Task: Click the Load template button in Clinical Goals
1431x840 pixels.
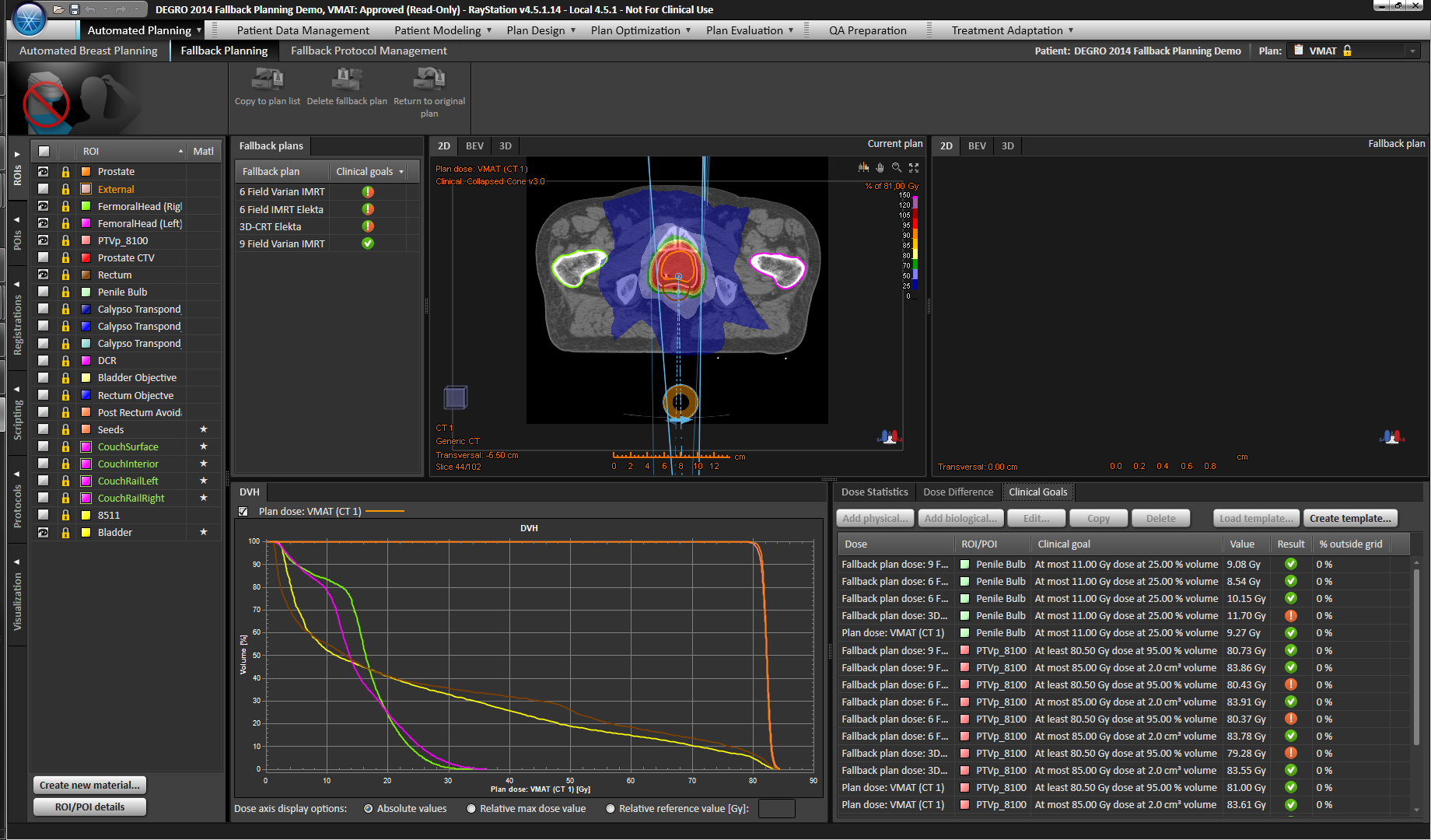Action: click(x=1256, y=518)
